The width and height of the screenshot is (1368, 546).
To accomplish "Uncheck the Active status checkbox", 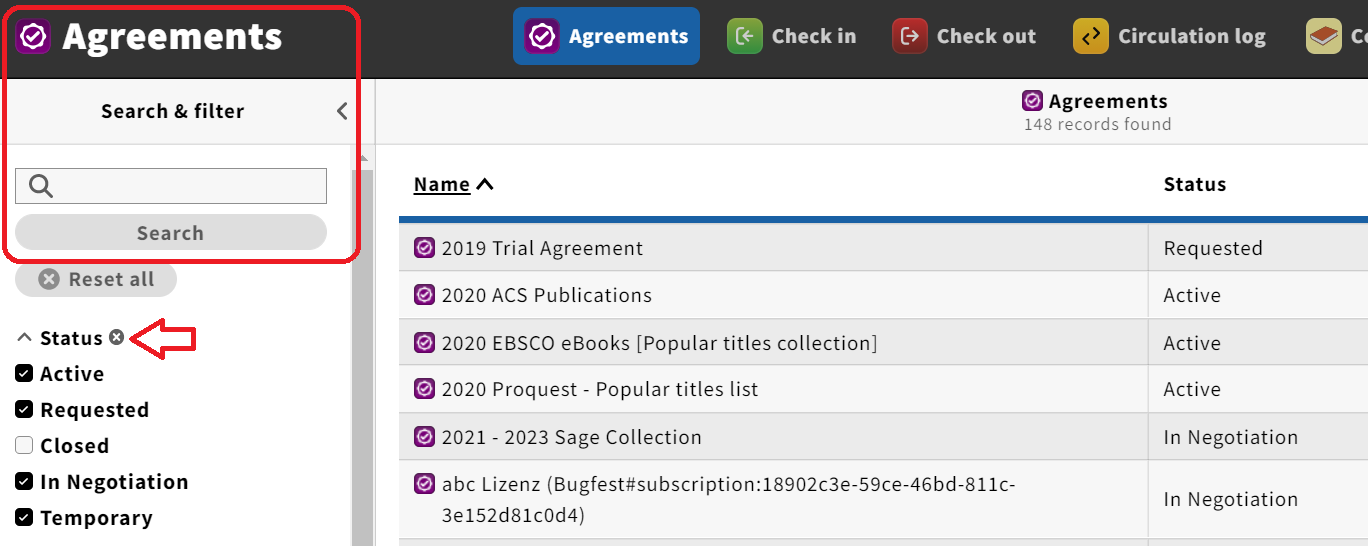I will point(25,373).
